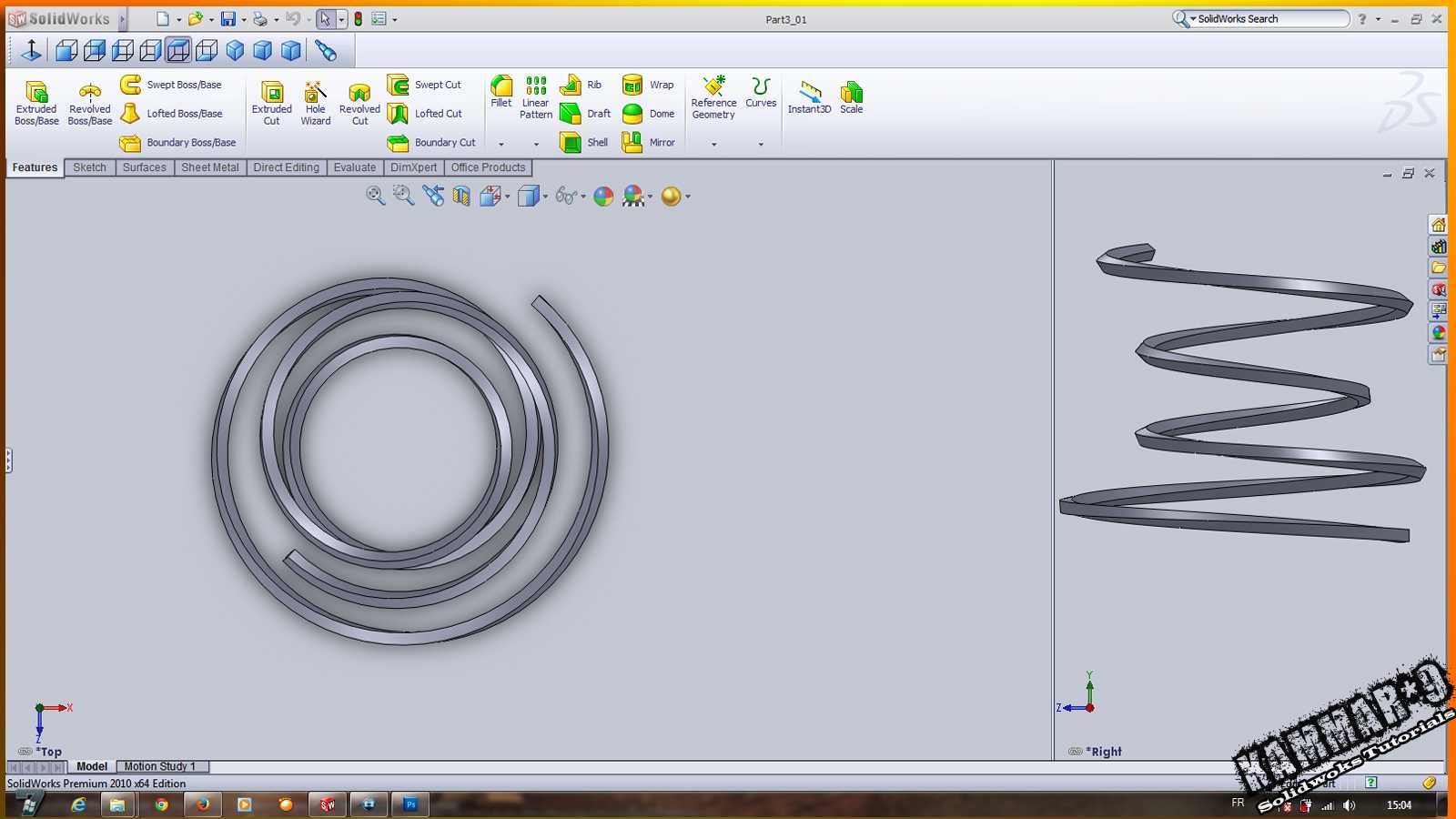
Task: Switch to the Sketch tab
Action: (89, 167)
